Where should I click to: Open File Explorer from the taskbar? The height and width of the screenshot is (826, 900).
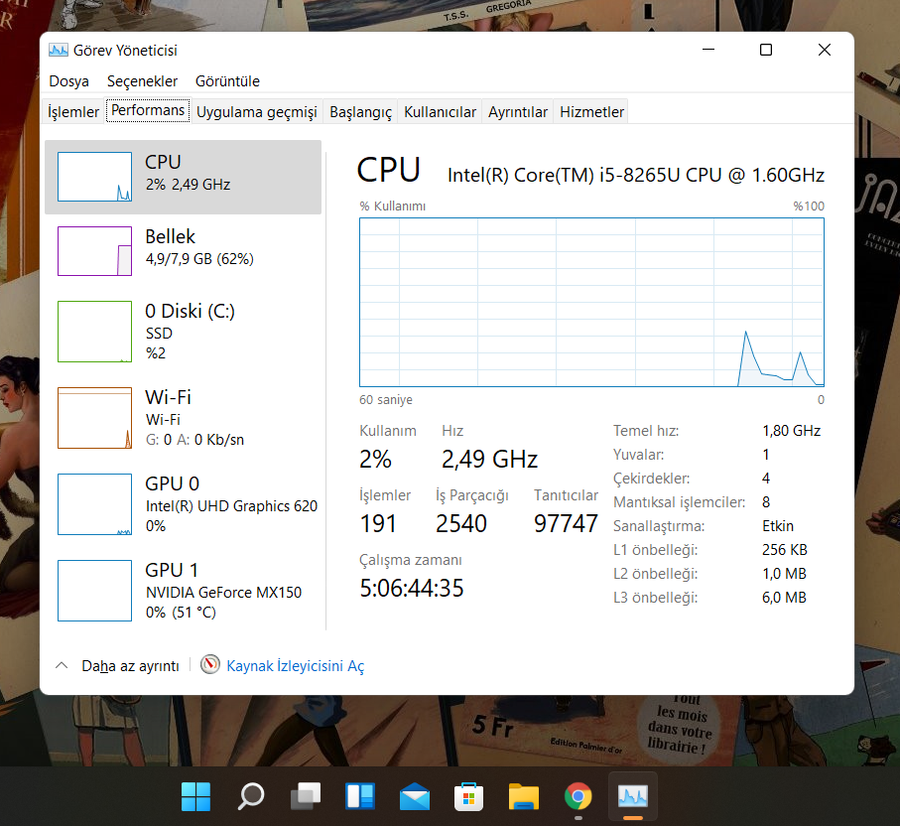(524, 796)
